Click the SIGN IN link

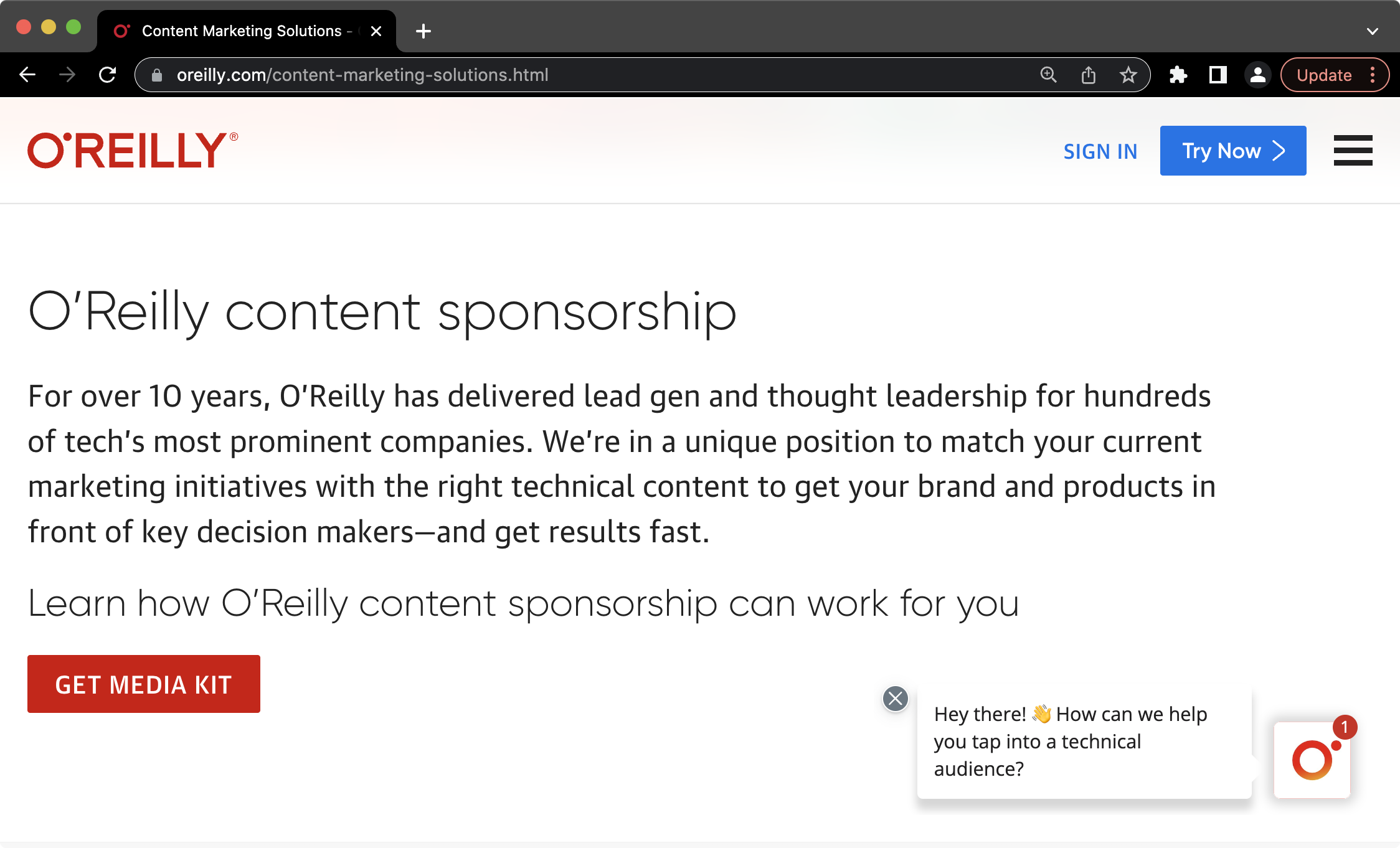1100,151
